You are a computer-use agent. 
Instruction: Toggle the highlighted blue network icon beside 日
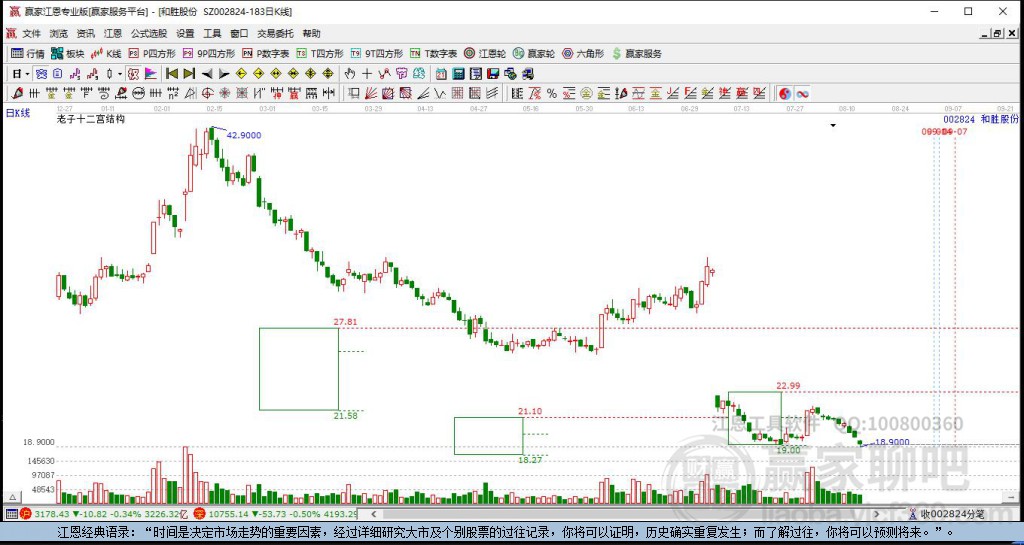(x=41, y=74)
